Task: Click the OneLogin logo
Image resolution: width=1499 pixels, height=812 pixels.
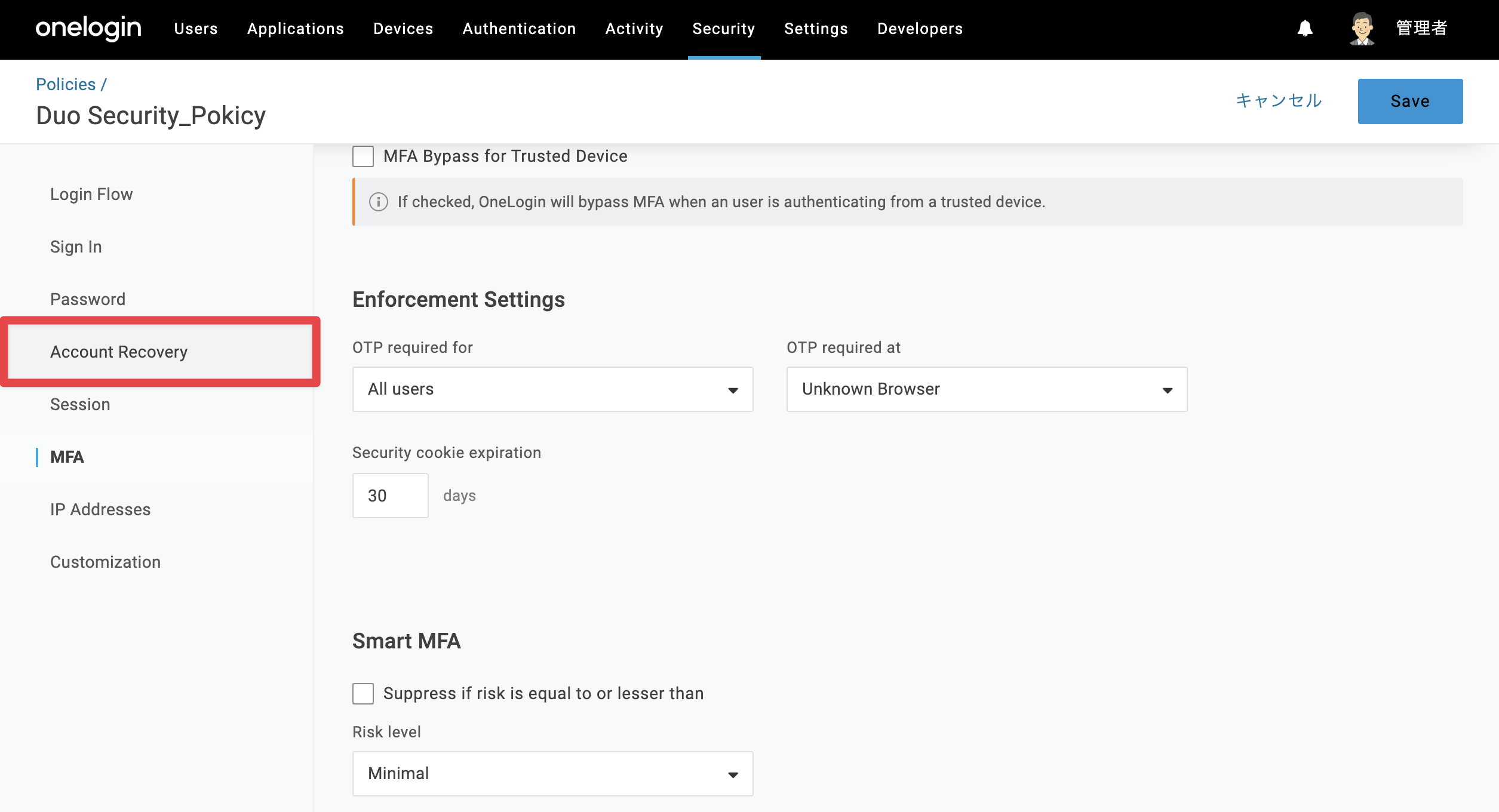Action: tap(88, 28)
